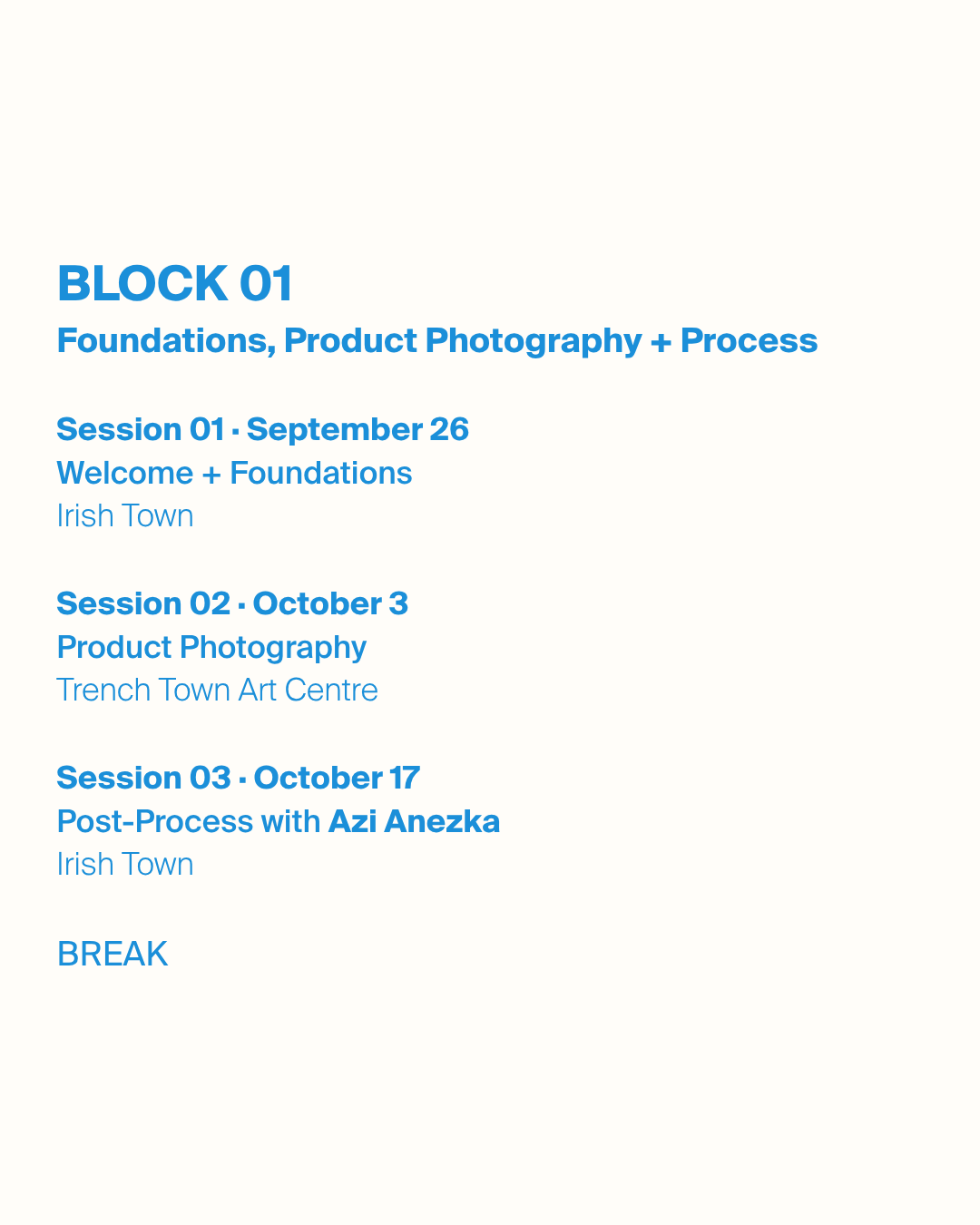Click the word Centre in Trench Town location
The image size is (980, 1225).
click(331, 691)
